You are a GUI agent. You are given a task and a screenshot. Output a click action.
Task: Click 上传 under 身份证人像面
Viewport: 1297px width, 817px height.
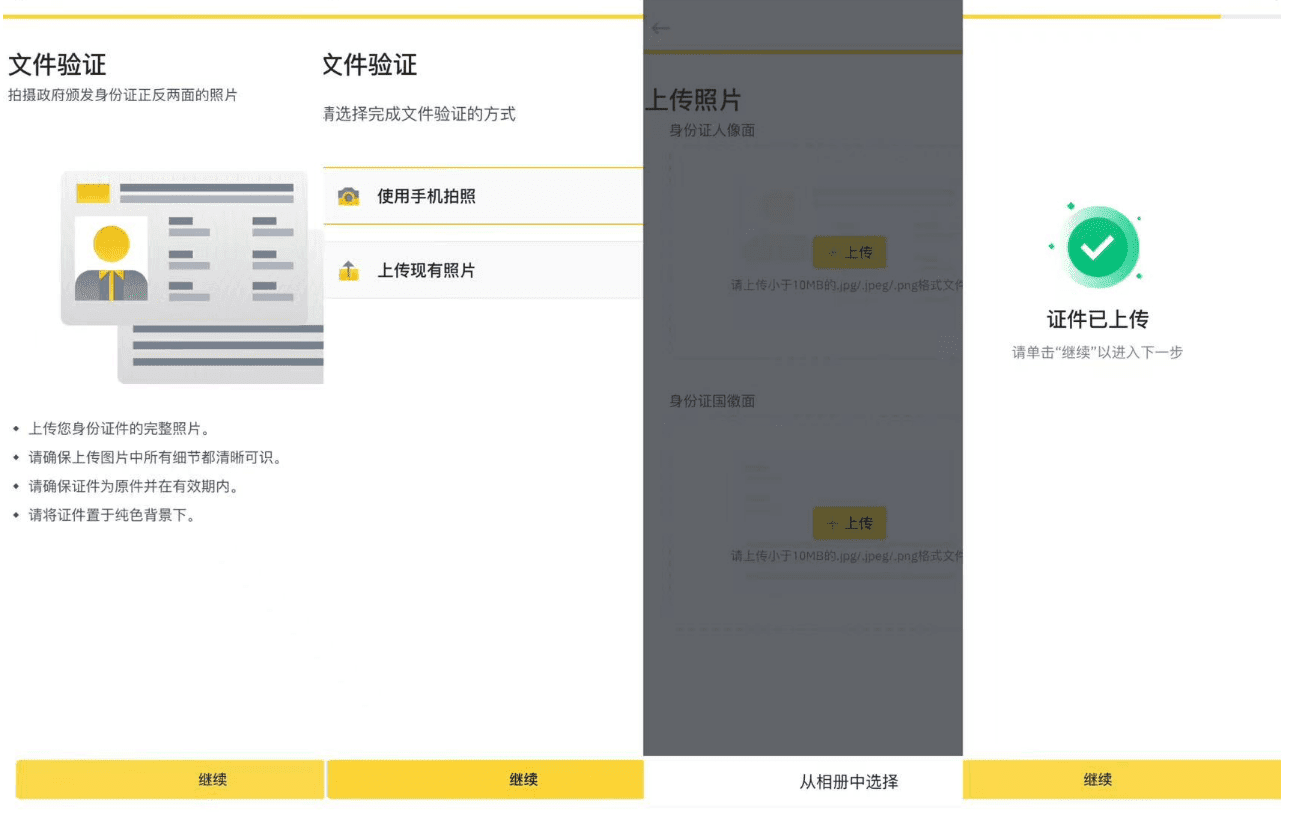point(849,252)
